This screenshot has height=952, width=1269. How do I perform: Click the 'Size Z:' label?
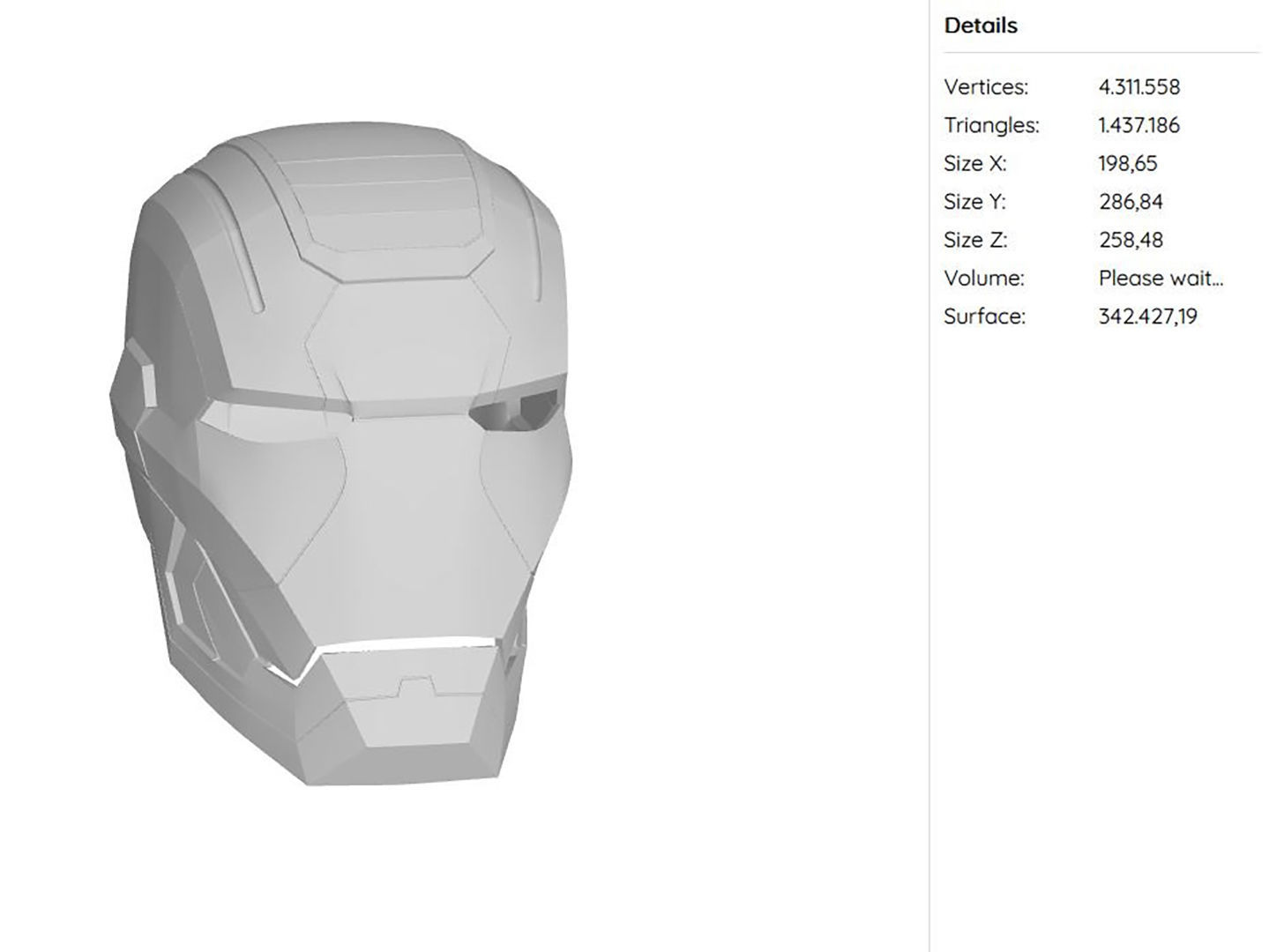coord(975,240)
